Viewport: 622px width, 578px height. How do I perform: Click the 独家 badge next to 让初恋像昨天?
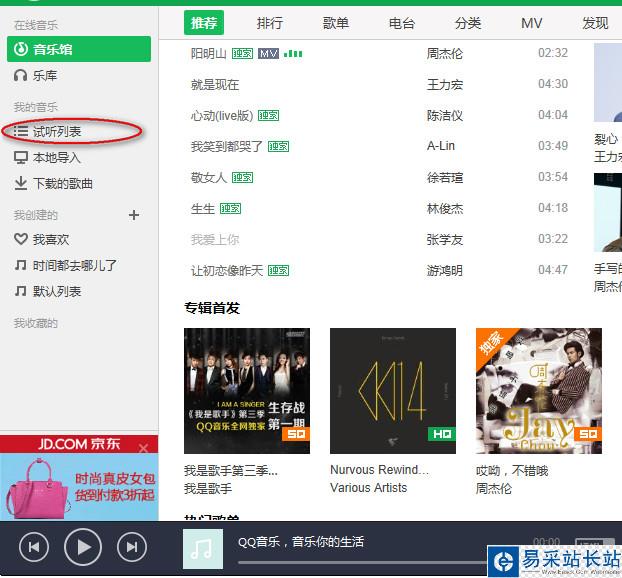tap(278, 271)
